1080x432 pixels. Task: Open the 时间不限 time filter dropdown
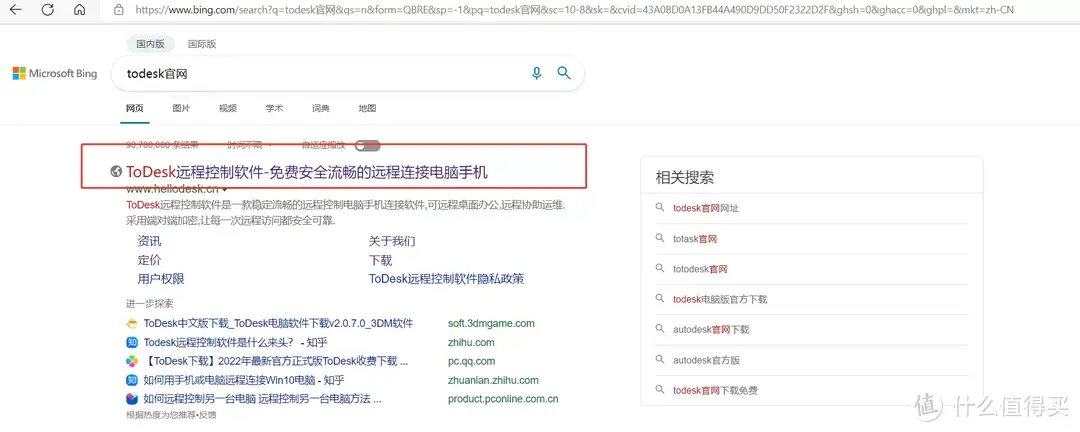(x=249, y=145)
